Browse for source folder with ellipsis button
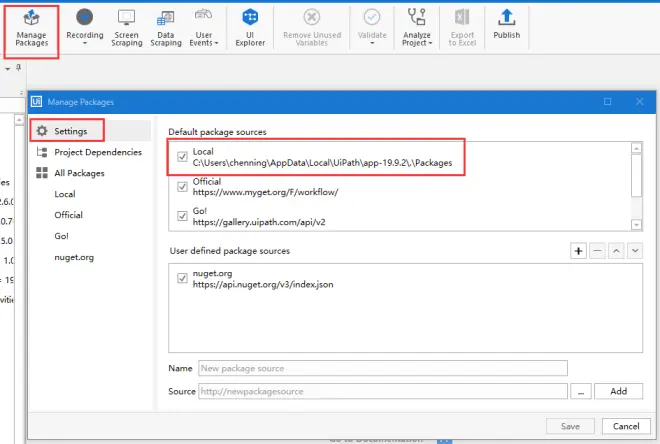Screen dimensions: 660x444 (581, 391)
